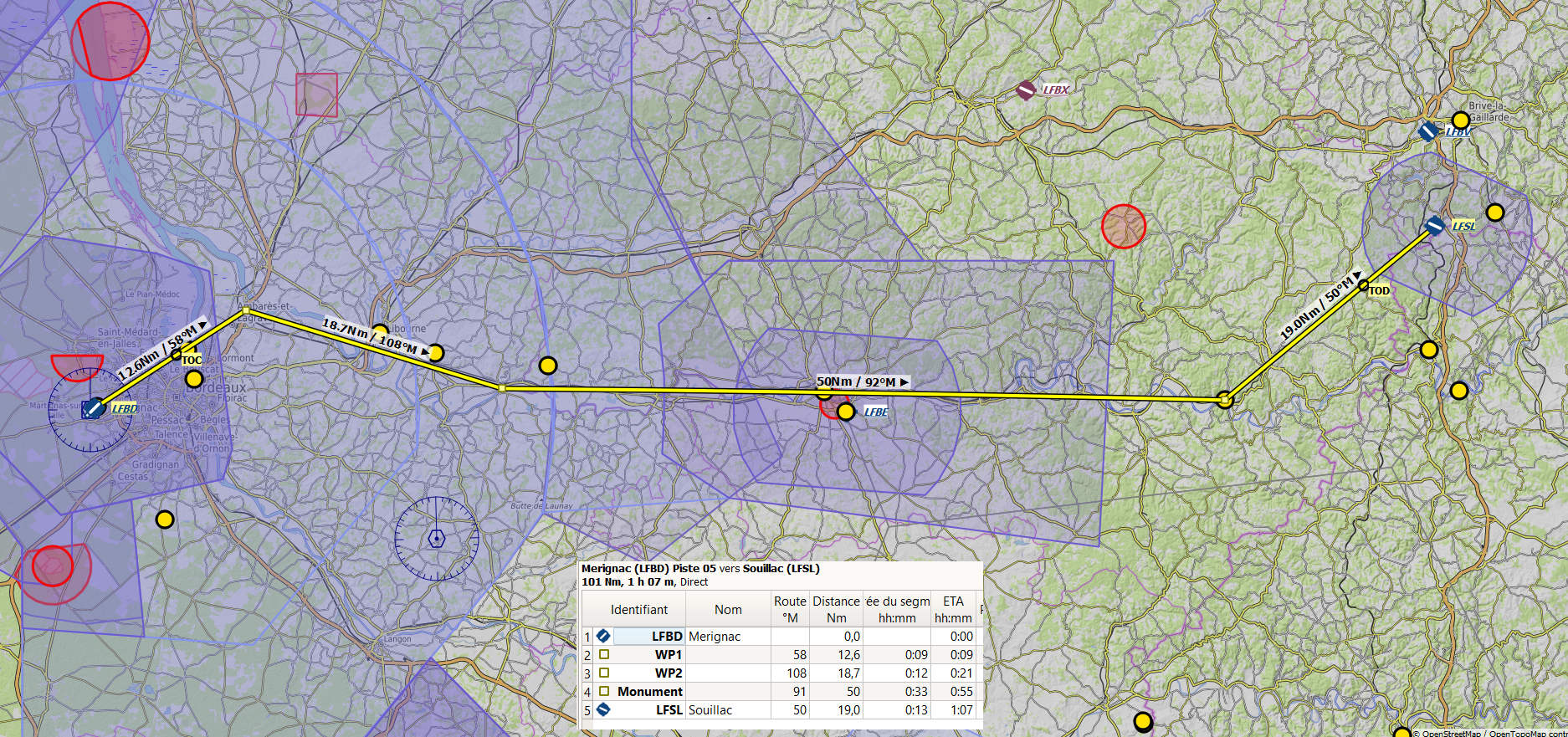Click the LFBD Merignac airport symbol on map
This screenshot has width=1568, height=737.
click(94, 408)
